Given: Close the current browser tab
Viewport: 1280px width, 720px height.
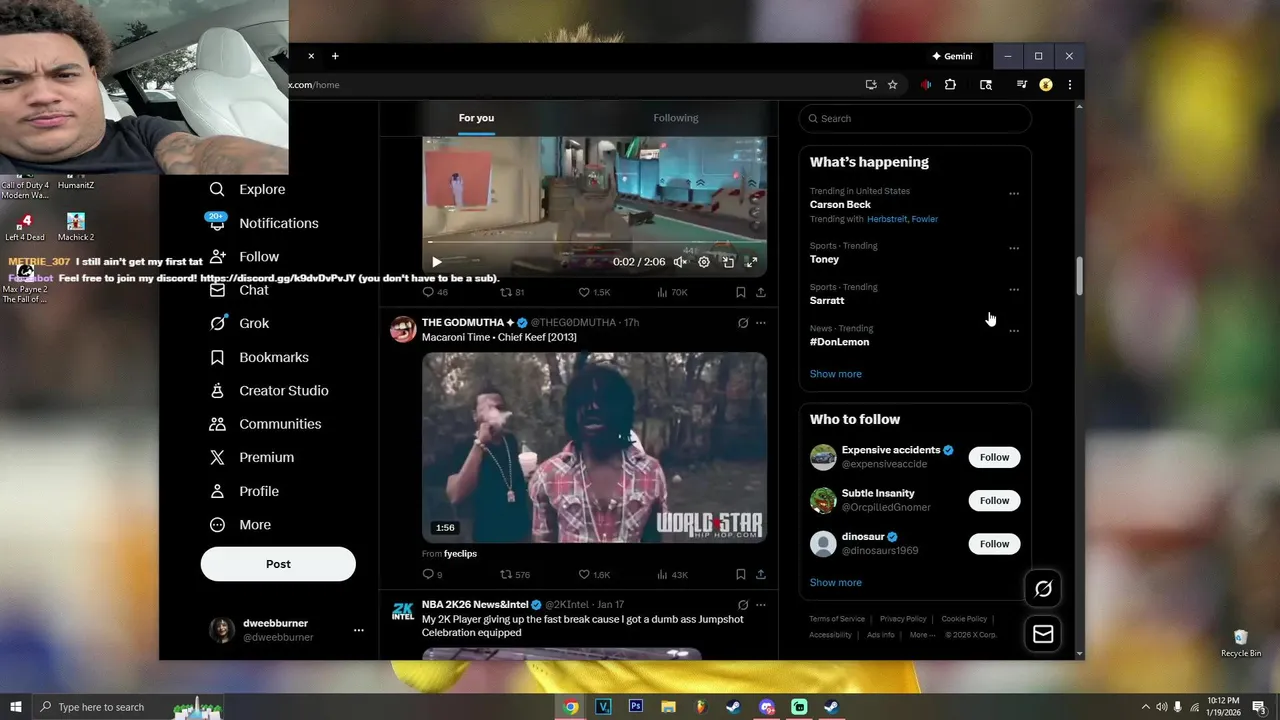Looking at the screenshot, I should (311, 56).
